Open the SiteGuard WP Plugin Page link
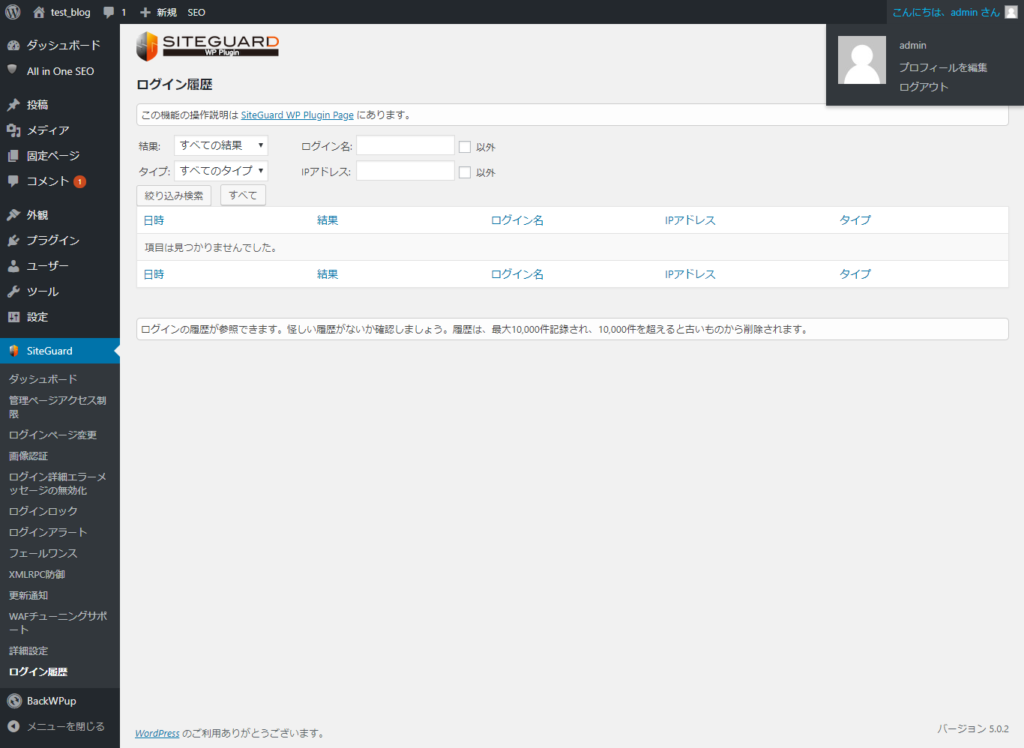Image resolution: width=1024 pixels, height=748 pixels. coord(297,115)
